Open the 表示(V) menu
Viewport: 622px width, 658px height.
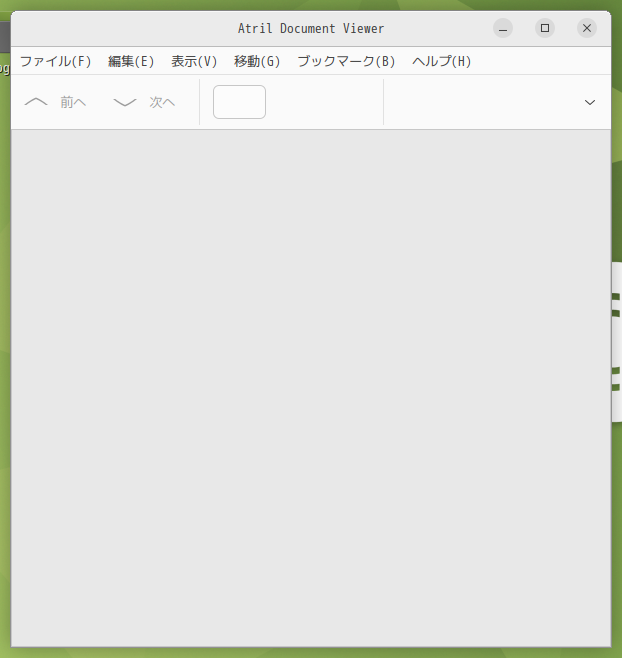coord(194,61)
